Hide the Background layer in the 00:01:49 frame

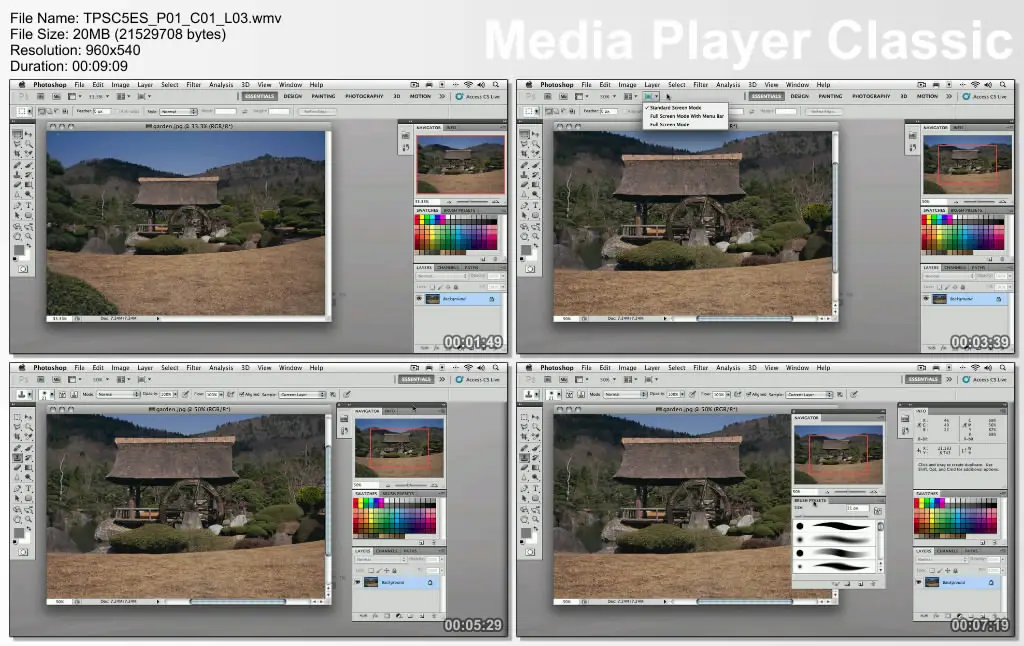[x=419, y=299]
